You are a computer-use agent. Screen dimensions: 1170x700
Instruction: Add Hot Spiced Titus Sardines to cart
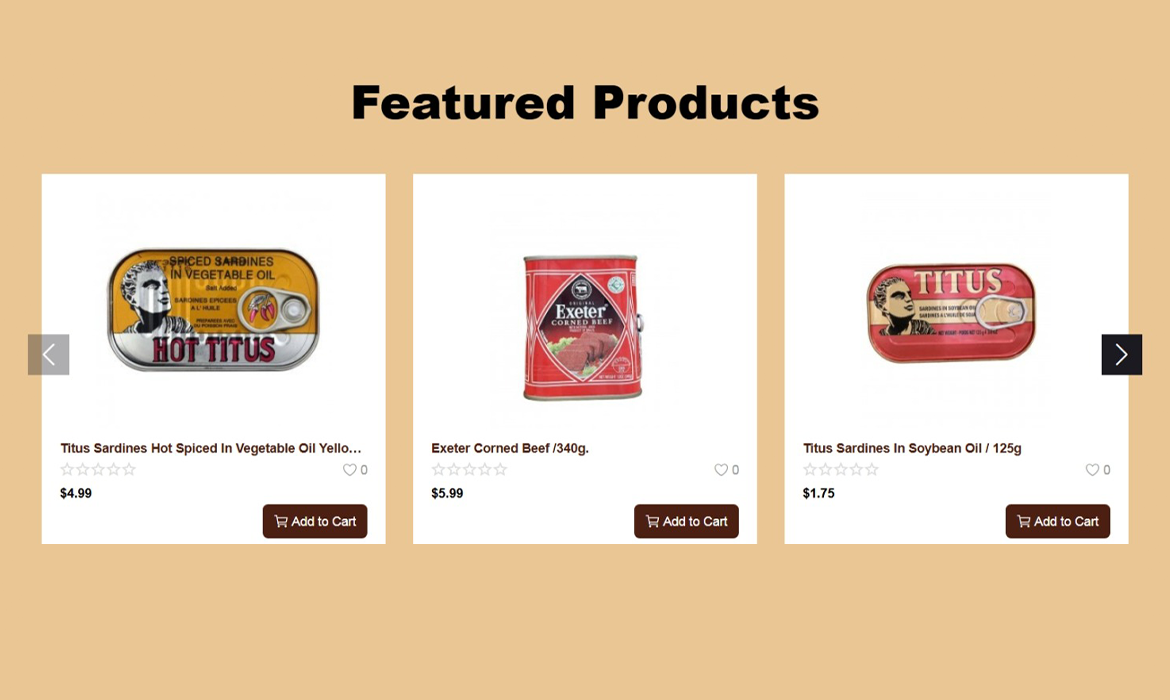[315, 521]
